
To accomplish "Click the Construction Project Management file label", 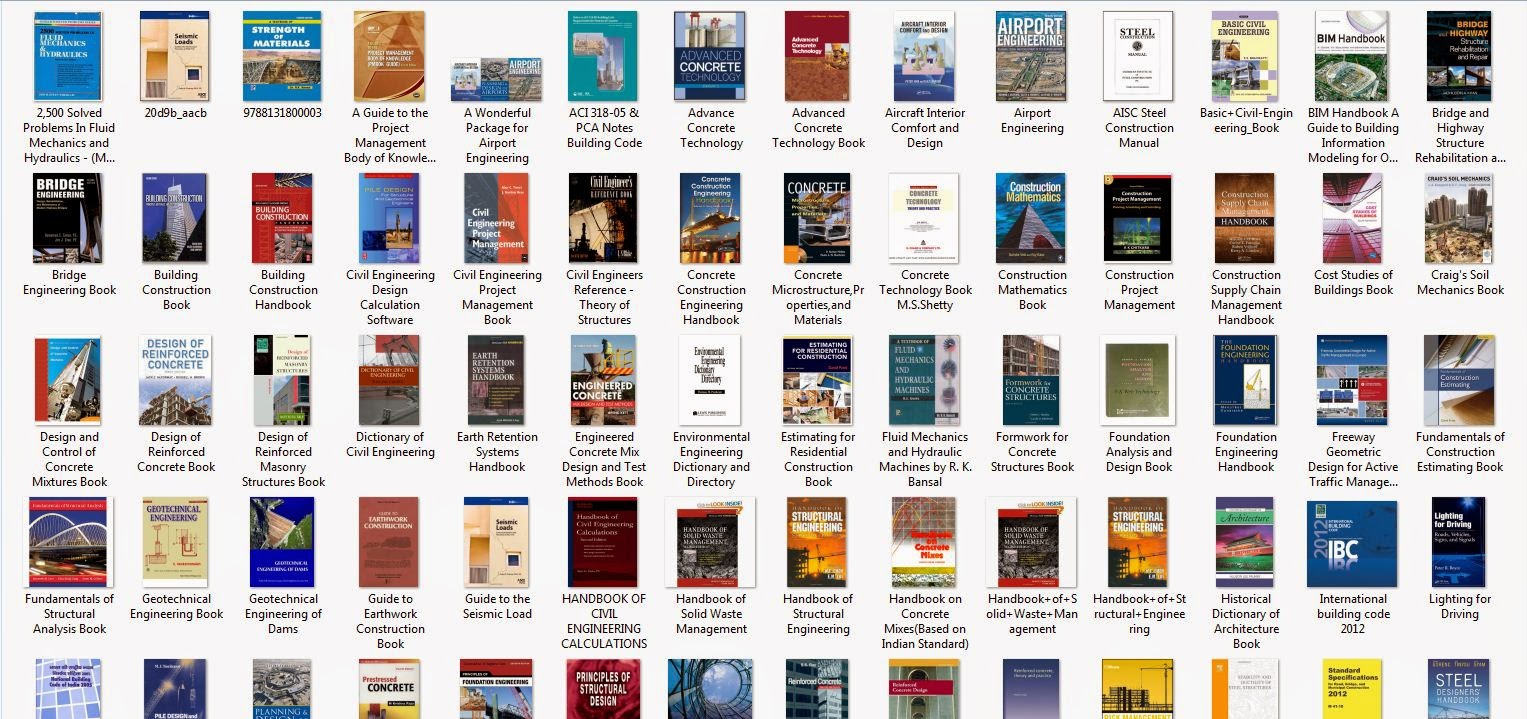I will coord(1139,290).
